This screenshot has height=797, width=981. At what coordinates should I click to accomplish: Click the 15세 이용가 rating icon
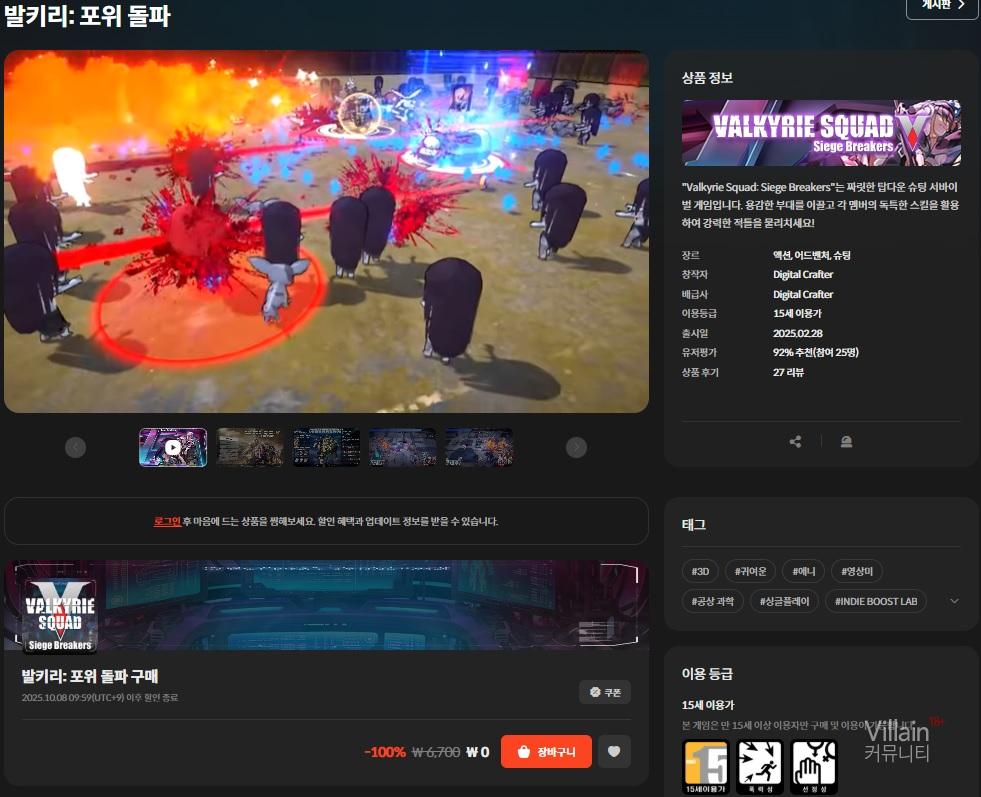click(705, 767)
